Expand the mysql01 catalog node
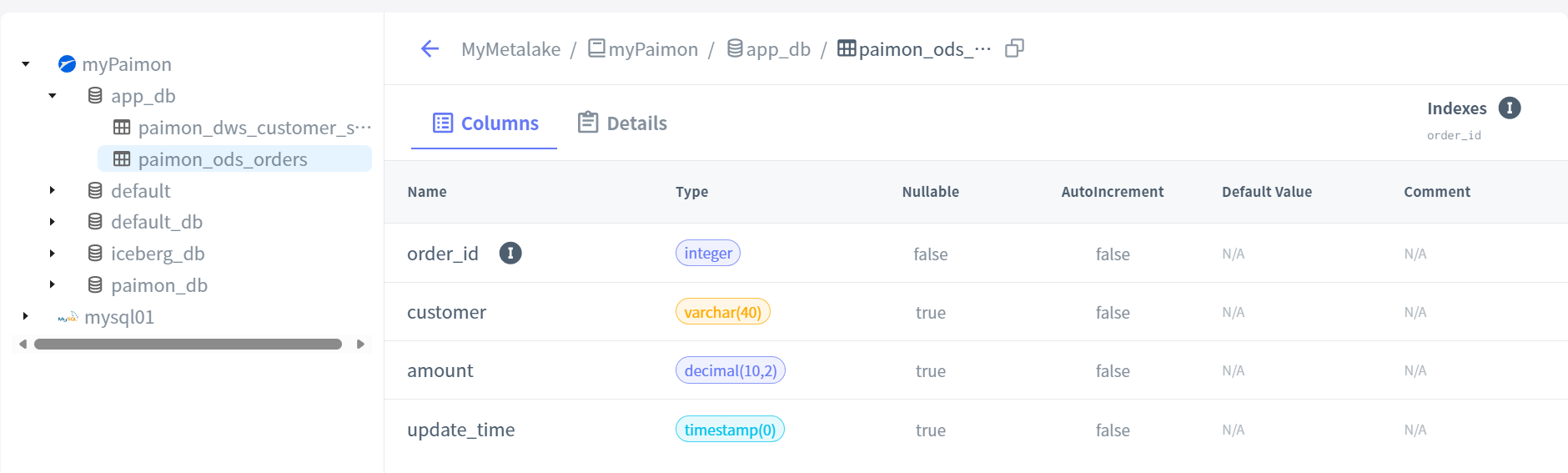 coord(26,317)
